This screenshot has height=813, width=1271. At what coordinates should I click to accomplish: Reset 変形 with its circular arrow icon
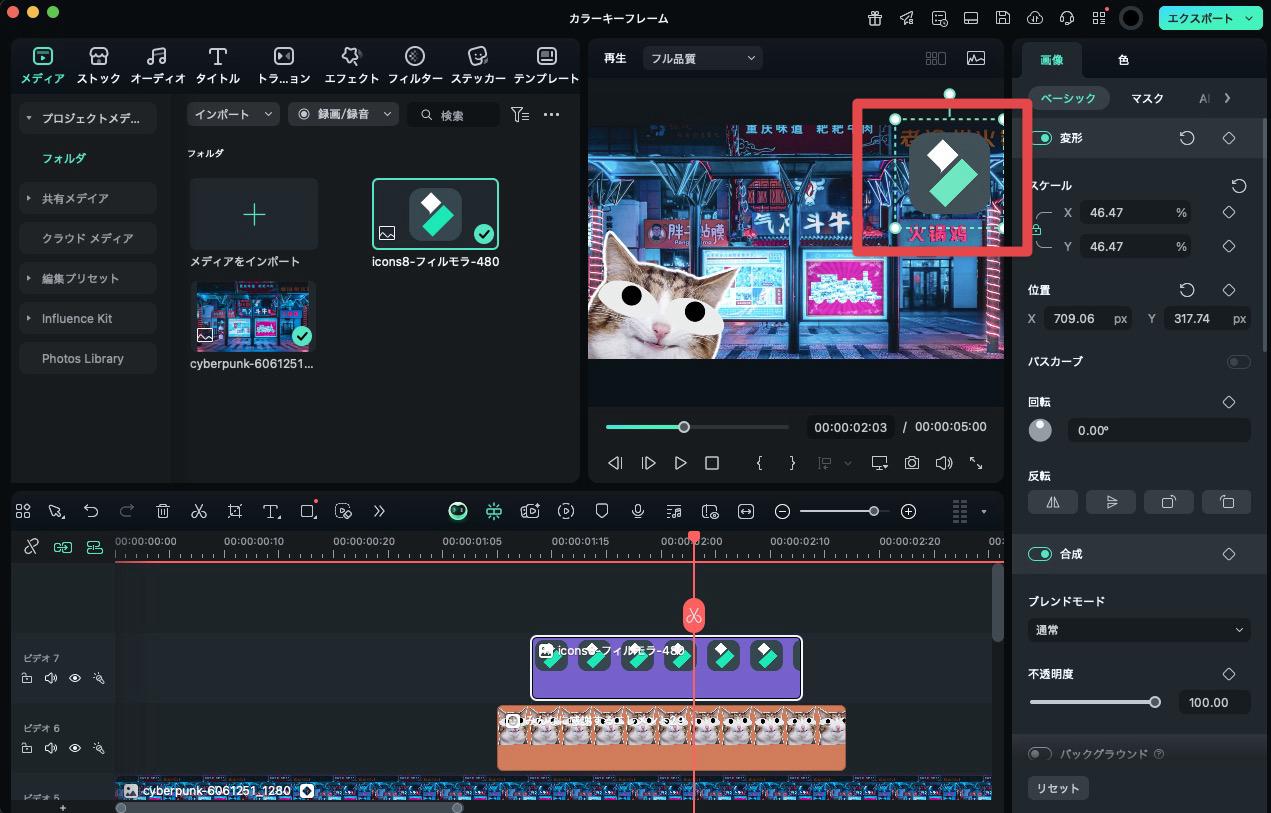point(1187,138)
